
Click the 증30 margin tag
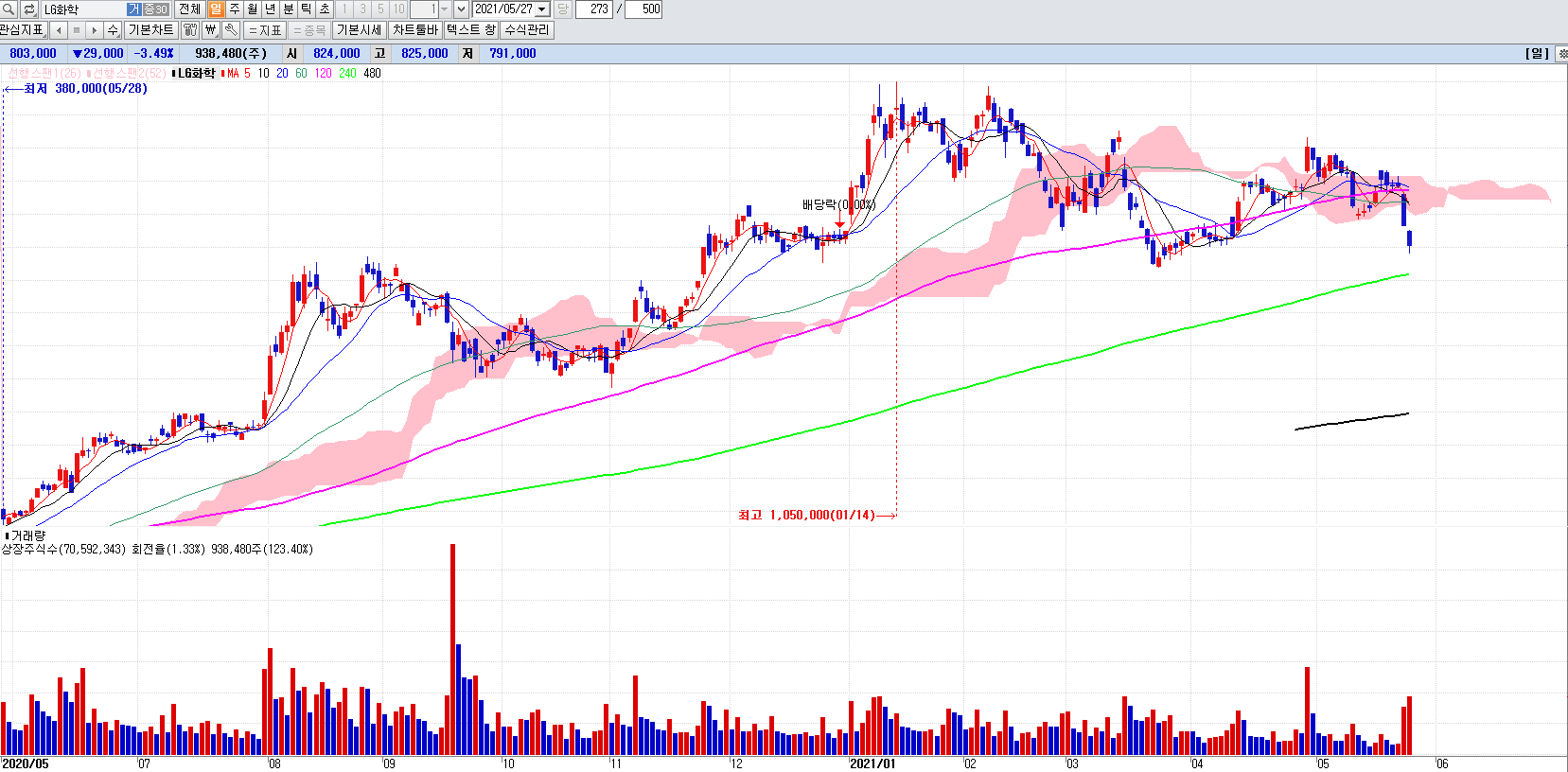(155, 9)
